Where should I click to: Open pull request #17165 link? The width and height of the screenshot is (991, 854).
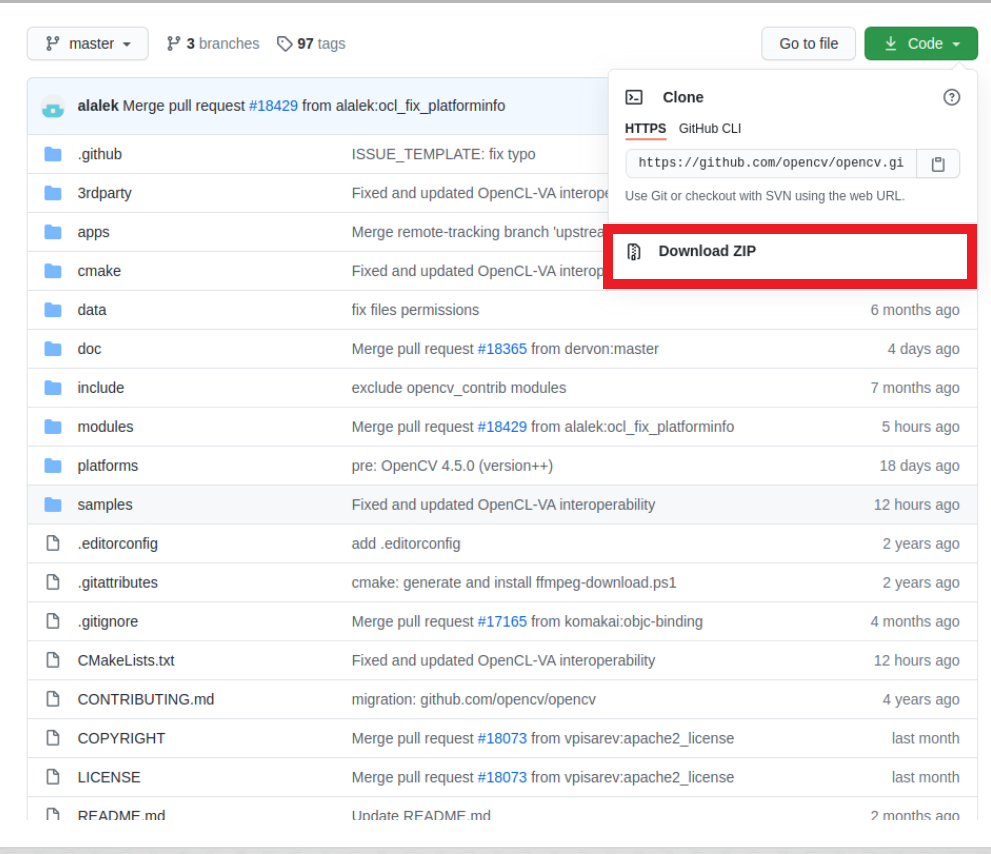pyautogui.click(x=502, y=621)
